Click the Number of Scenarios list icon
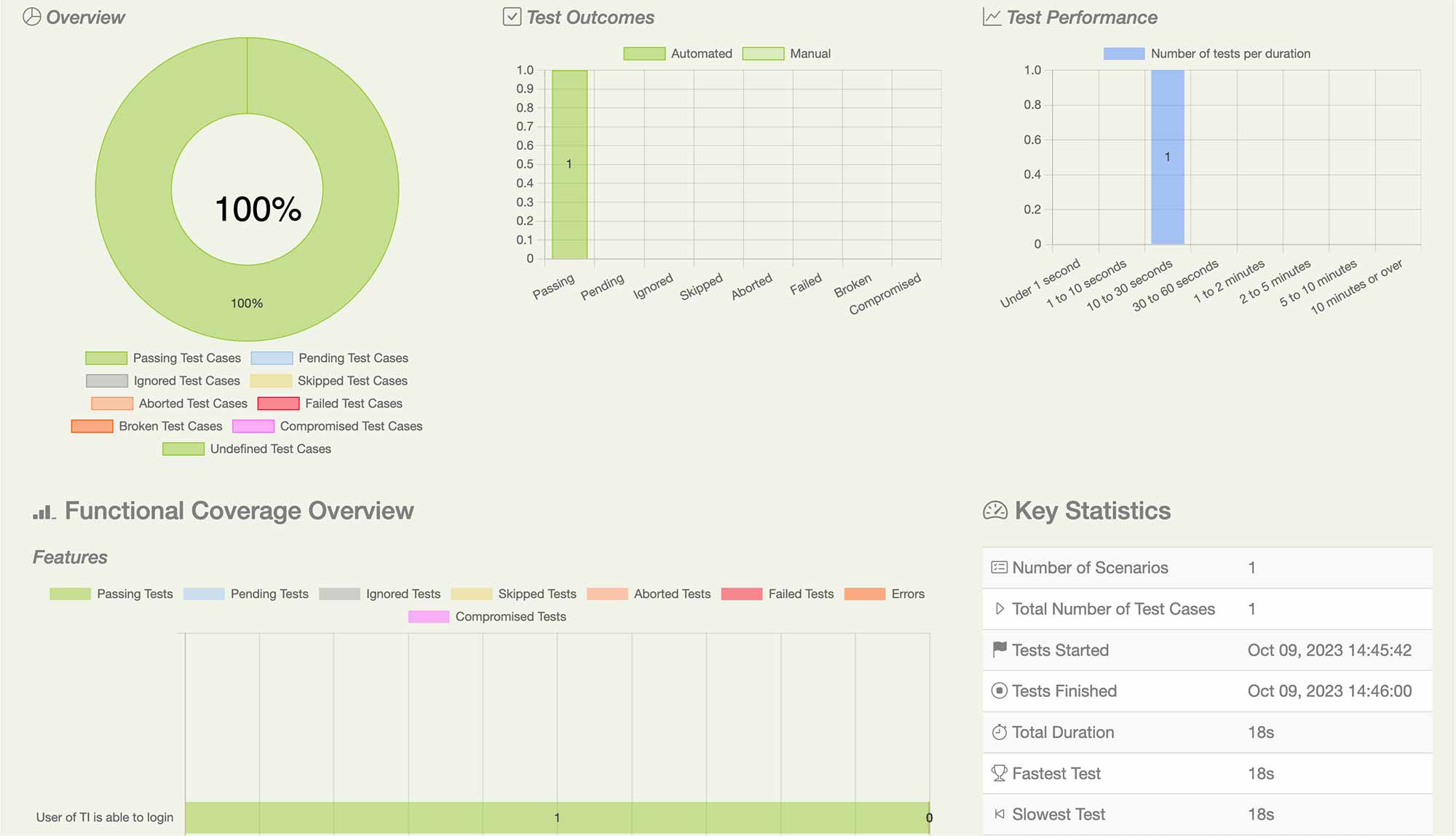This screenshot has height=836, width=1456. click(x=999, y=567)
